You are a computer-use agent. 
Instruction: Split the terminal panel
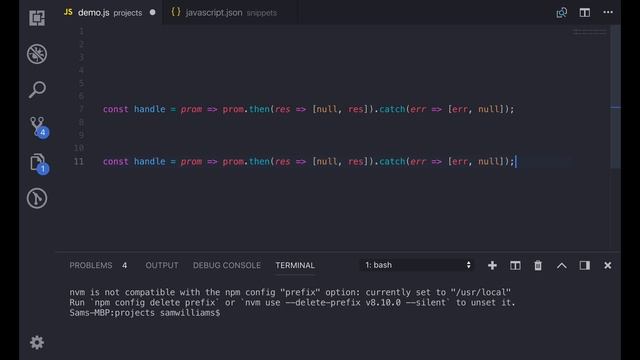click(515, 265)
